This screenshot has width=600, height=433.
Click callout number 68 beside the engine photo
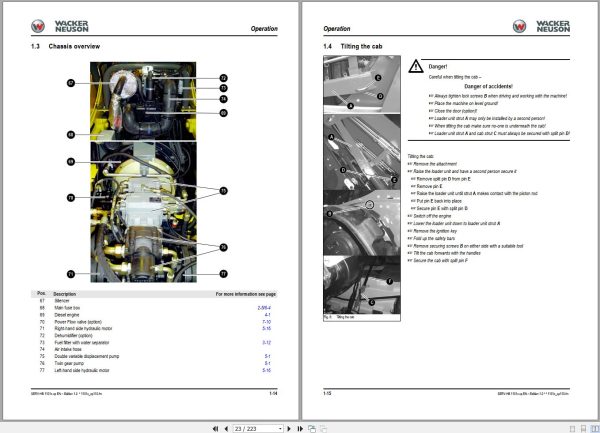tap(71, 135)
